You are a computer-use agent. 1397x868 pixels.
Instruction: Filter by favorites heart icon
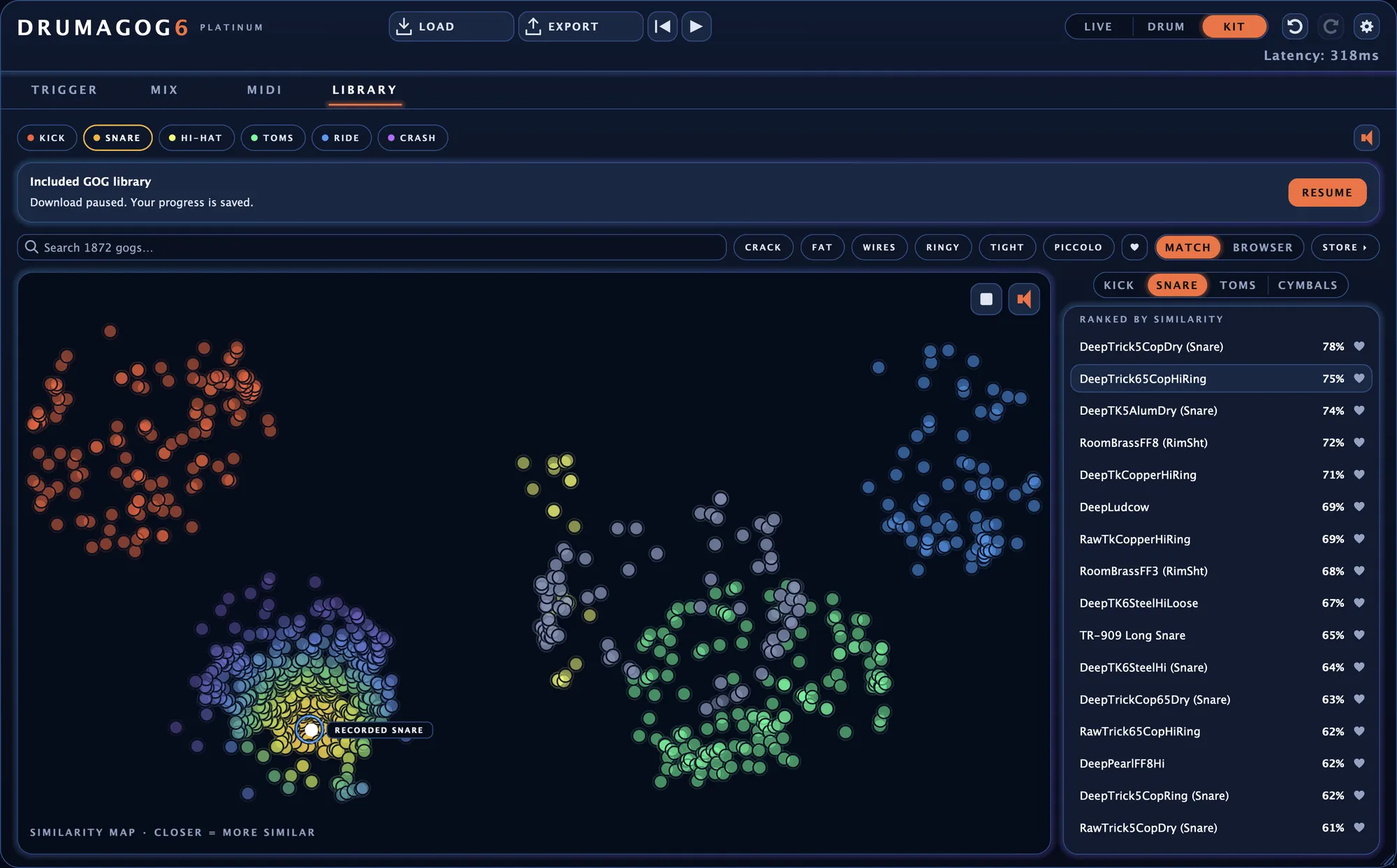pyautogui.click(x=1134, y=247)
